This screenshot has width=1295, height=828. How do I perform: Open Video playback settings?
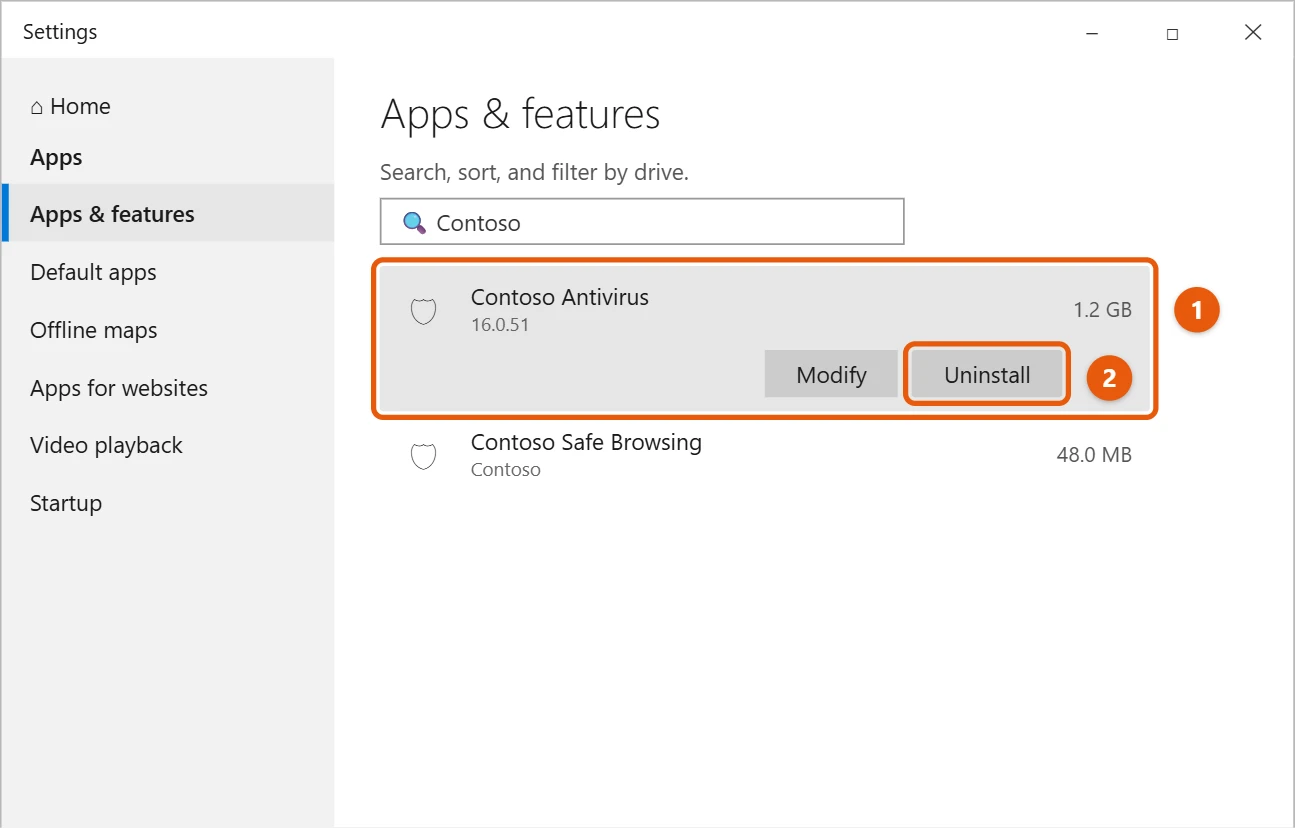(x=106, y=445)
